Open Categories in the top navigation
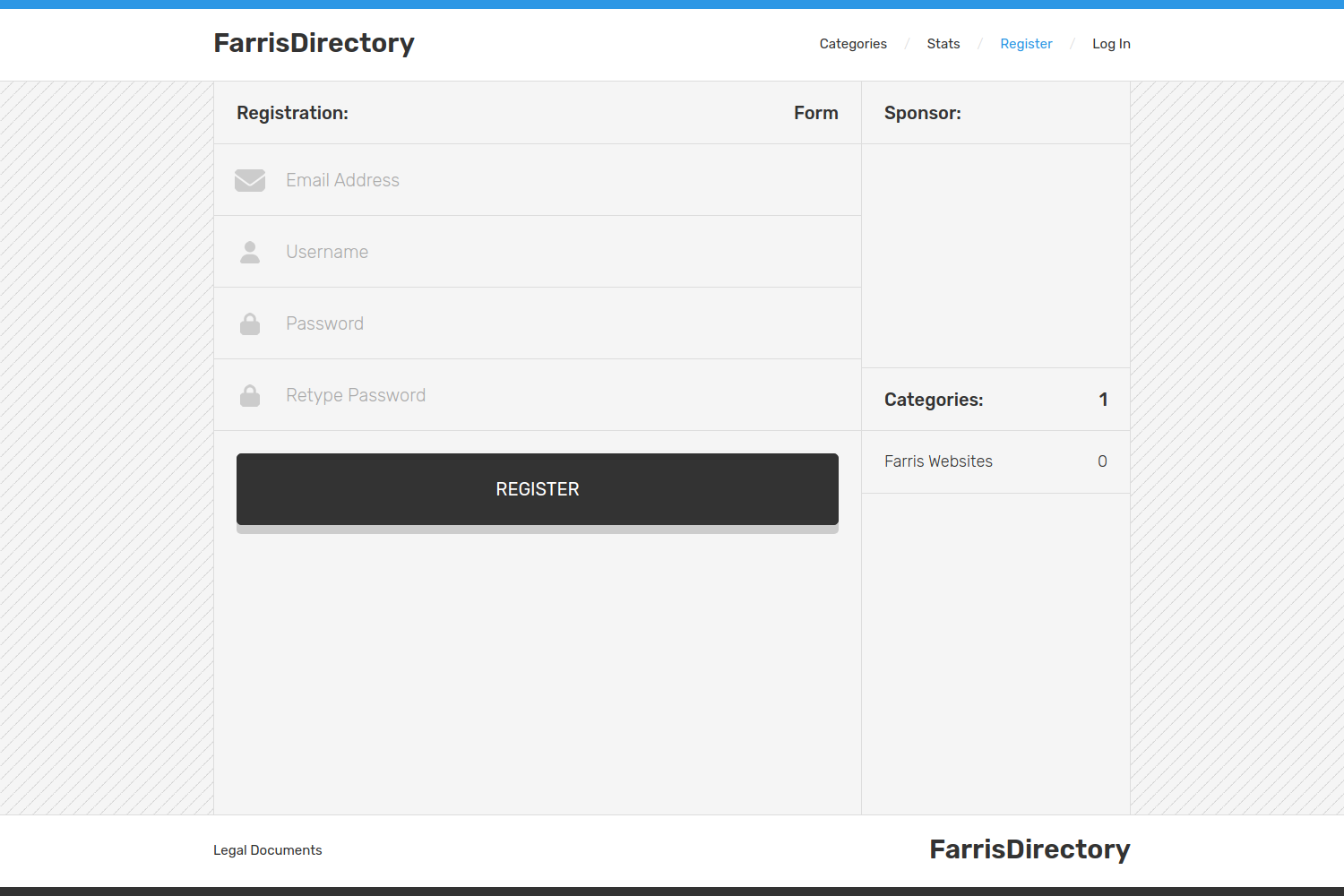The width and height of the screenshot is (1344, 896). pyautogui.click(x=853, y=44)
